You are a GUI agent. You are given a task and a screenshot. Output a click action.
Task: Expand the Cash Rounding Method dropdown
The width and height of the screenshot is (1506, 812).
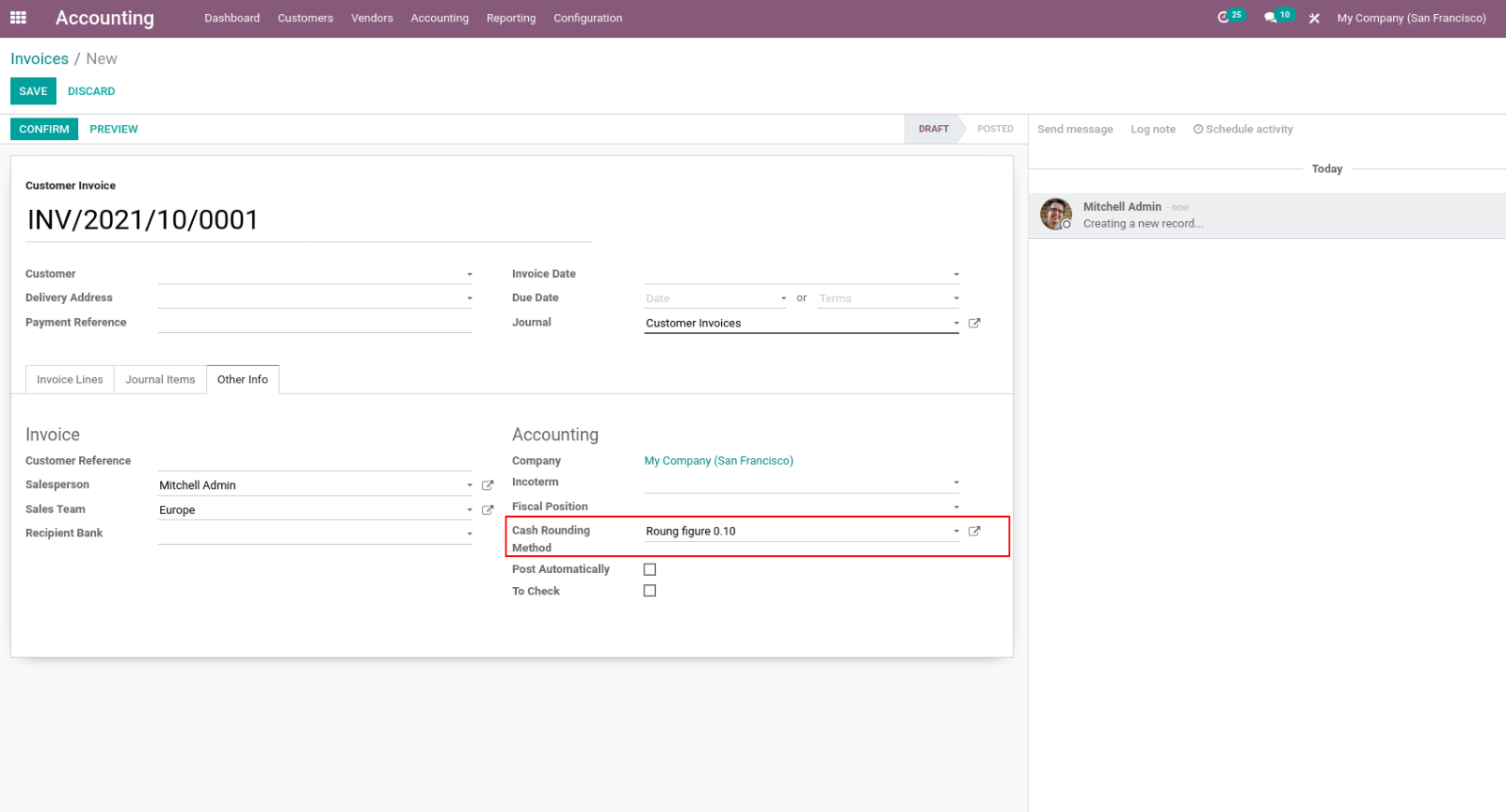tap(956, 532)
